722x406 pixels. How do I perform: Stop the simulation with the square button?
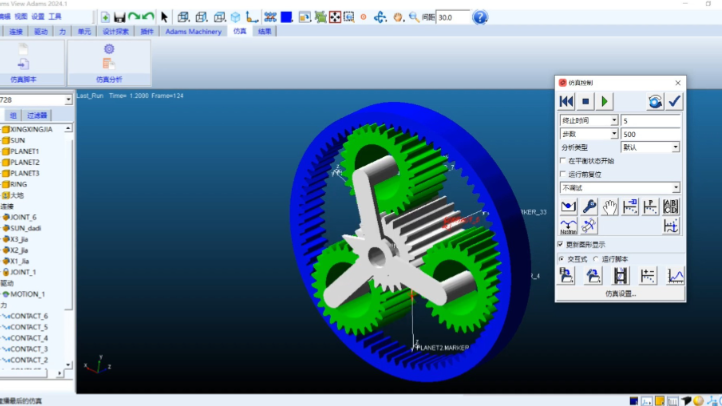tap(587, 101)
